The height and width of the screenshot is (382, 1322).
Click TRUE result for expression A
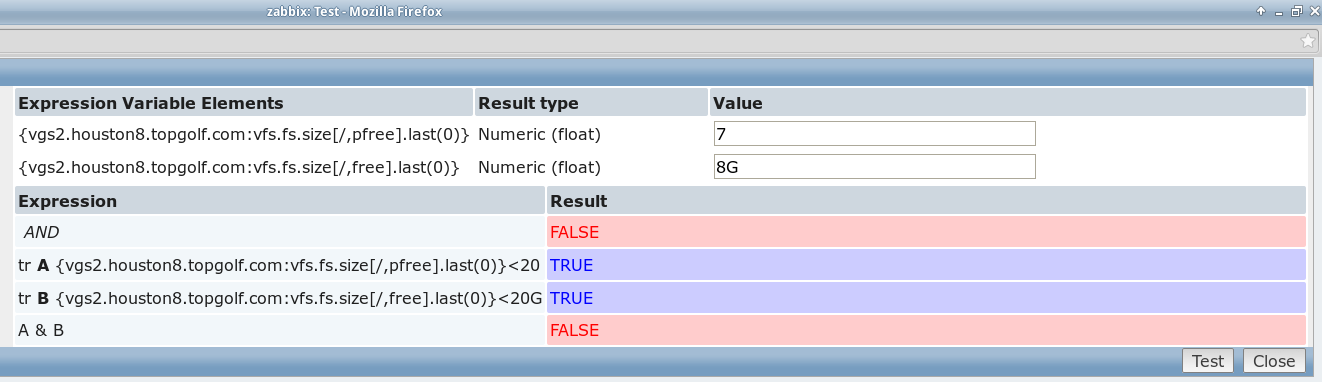927,265
